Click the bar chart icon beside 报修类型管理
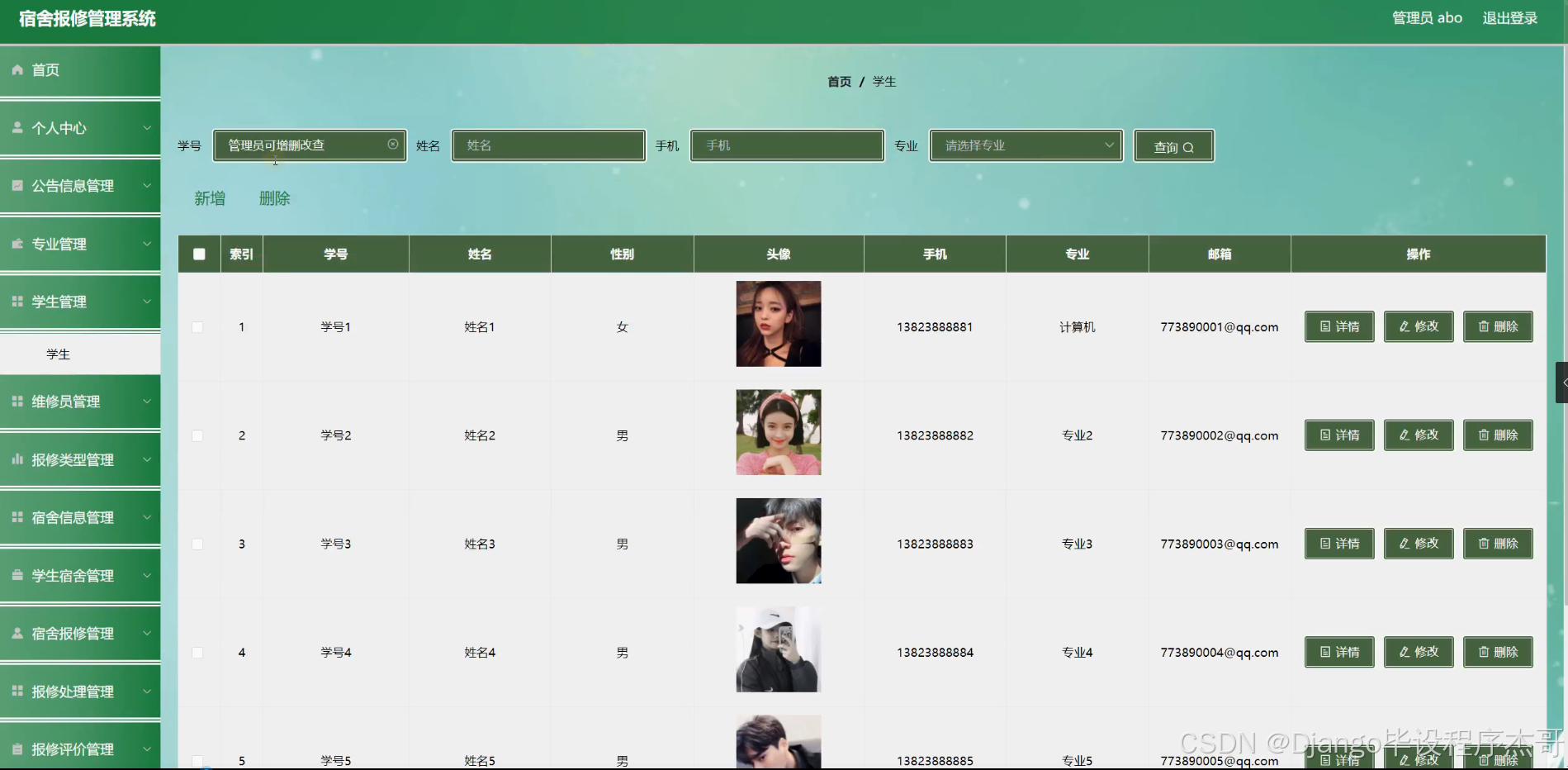Screen dimensions: 1568x770 [17, 459]
